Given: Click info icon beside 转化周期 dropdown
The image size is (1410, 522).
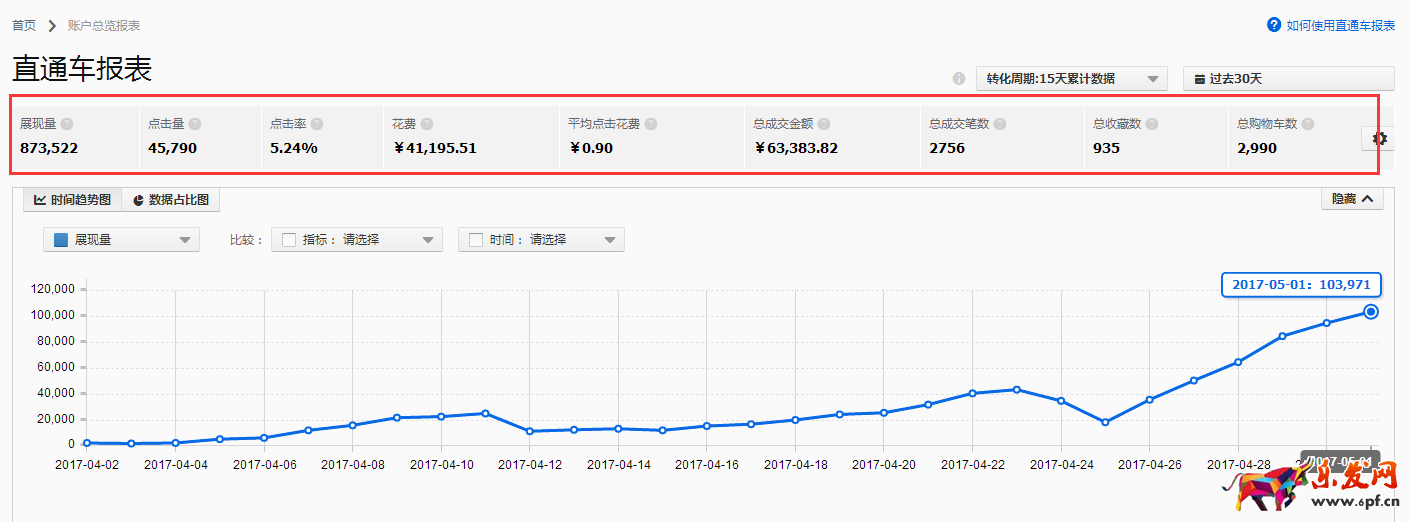Looking at the screenshot, I should click(x=959, y=79).
